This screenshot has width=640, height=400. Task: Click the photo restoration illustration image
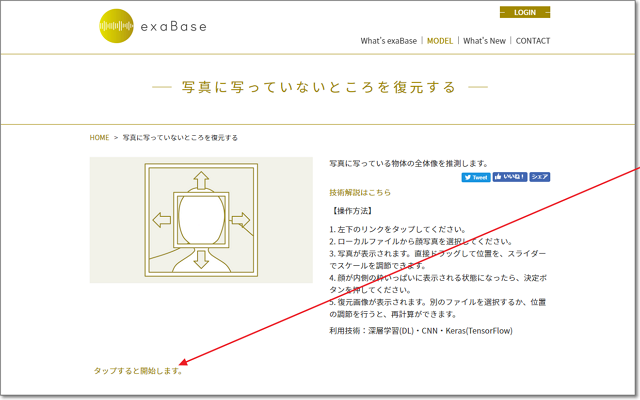point(200,220)
